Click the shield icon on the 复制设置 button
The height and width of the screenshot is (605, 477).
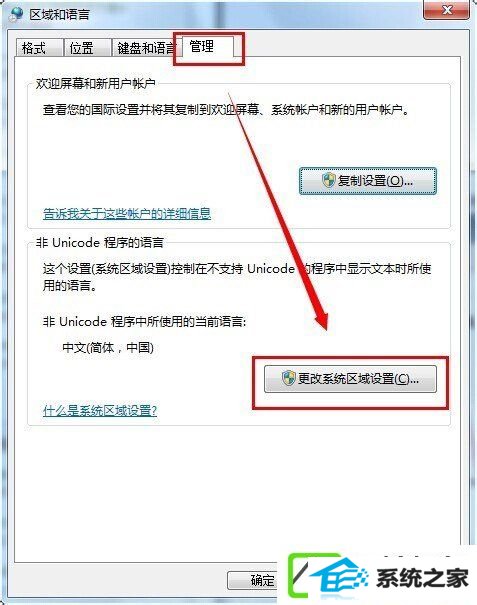(x=328, y=180)
